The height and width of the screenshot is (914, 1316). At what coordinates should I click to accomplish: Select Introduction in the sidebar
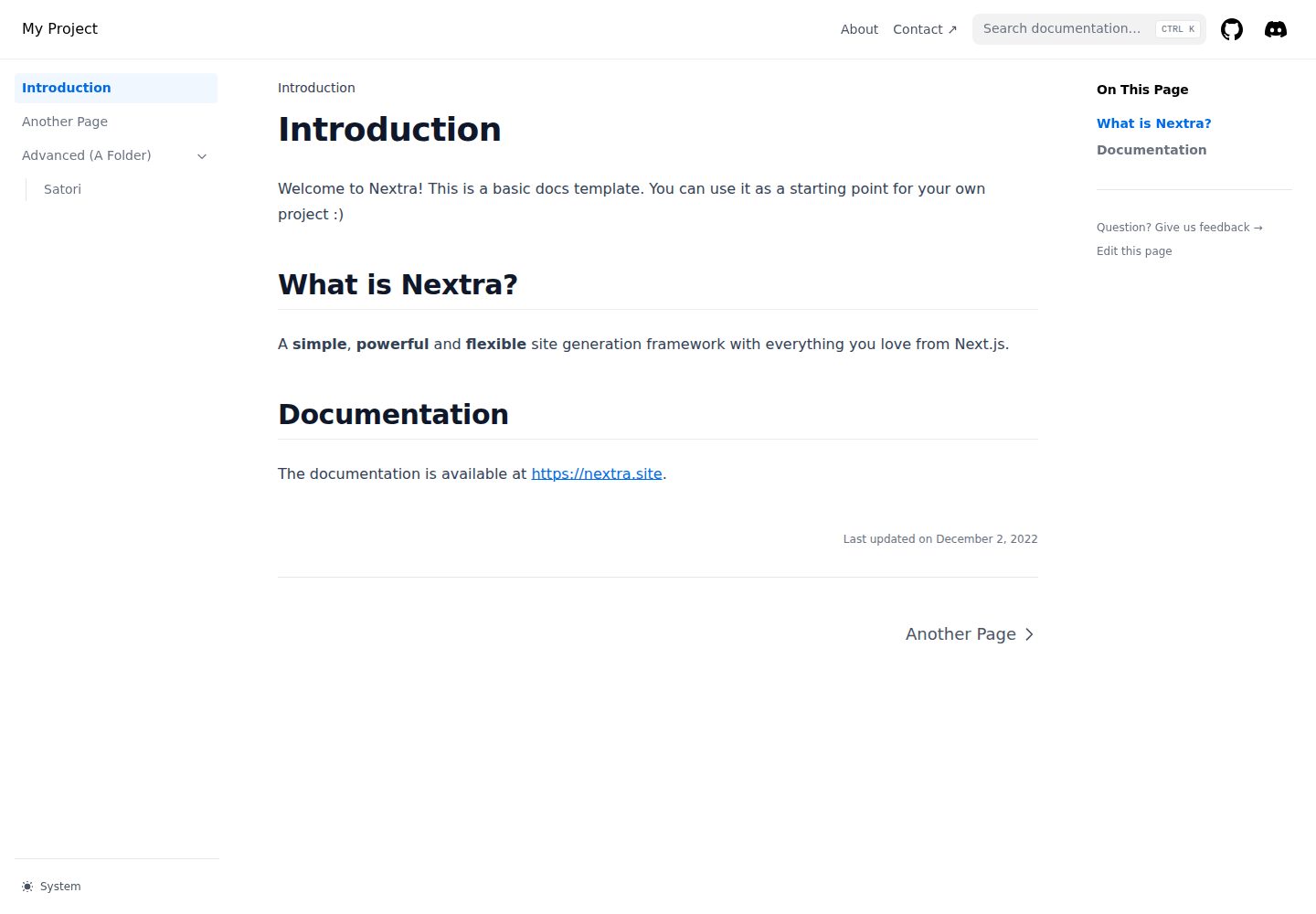116,88
